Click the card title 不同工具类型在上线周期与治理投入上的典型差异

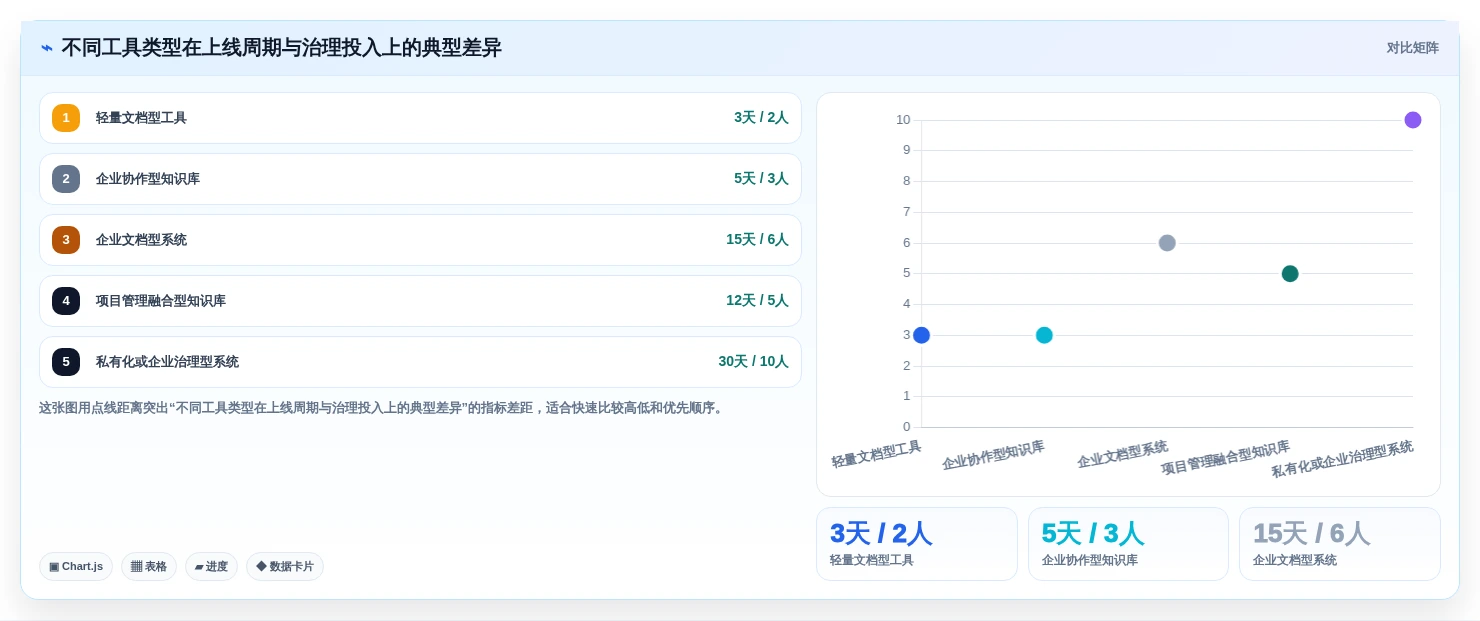point(281,48)
